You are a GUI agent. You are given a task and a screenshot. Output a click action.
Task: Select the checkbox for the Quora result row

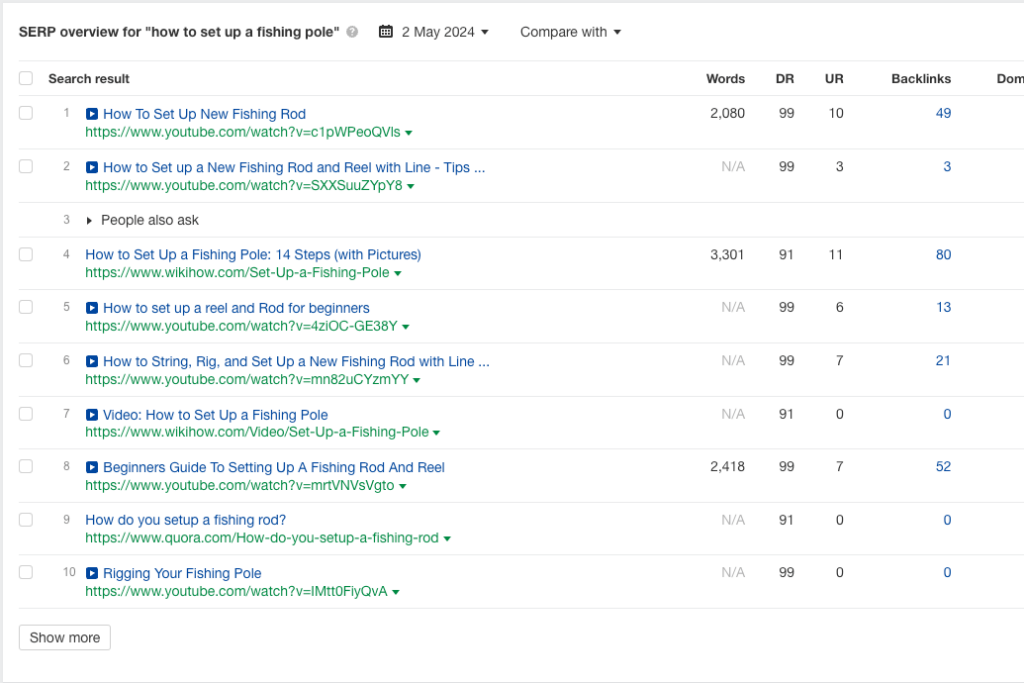[x=26, y=520]
